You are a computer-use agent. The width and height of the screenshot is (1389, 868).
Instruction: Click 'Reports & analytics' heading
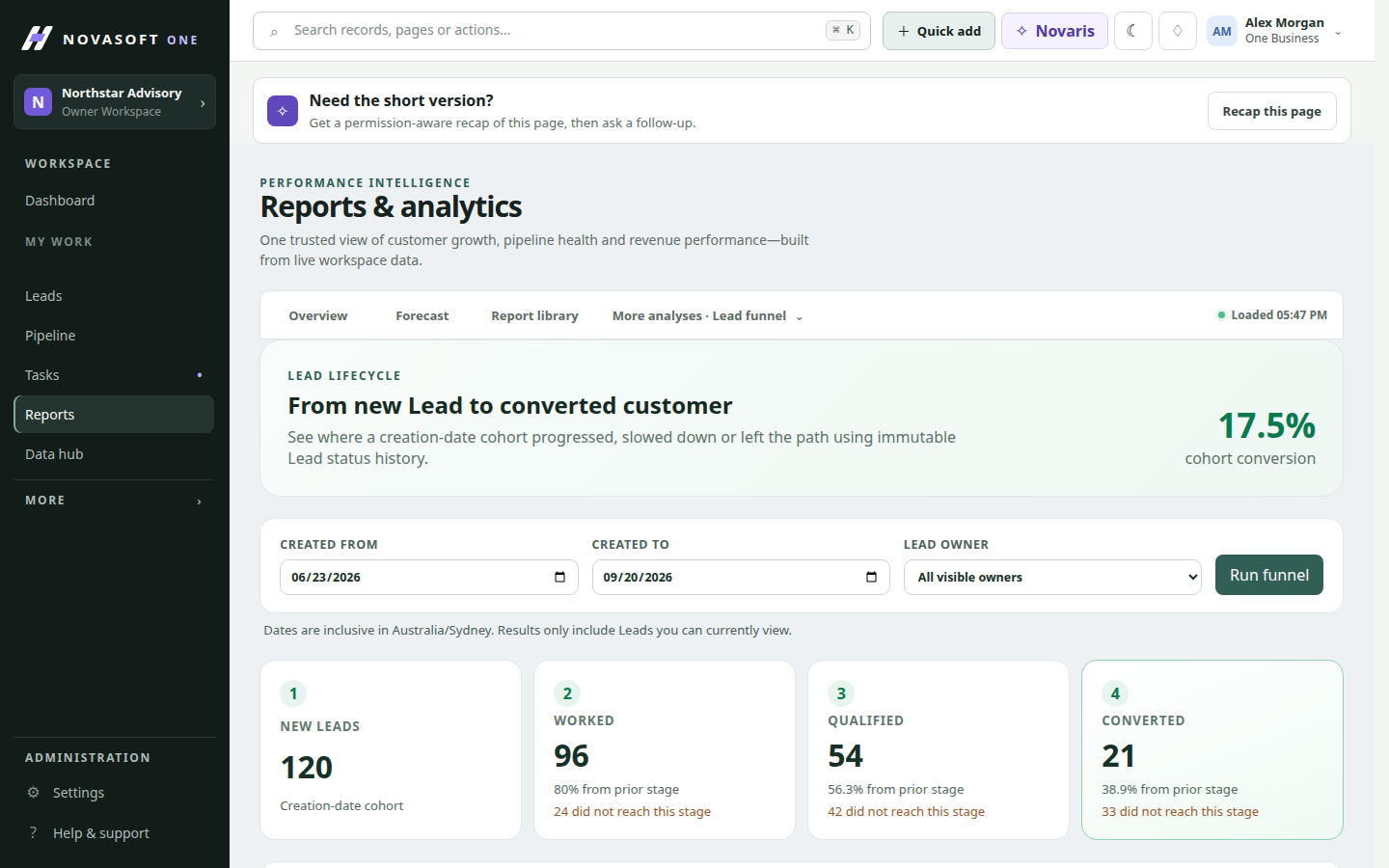pyautogui.click(x=391, y=206)
